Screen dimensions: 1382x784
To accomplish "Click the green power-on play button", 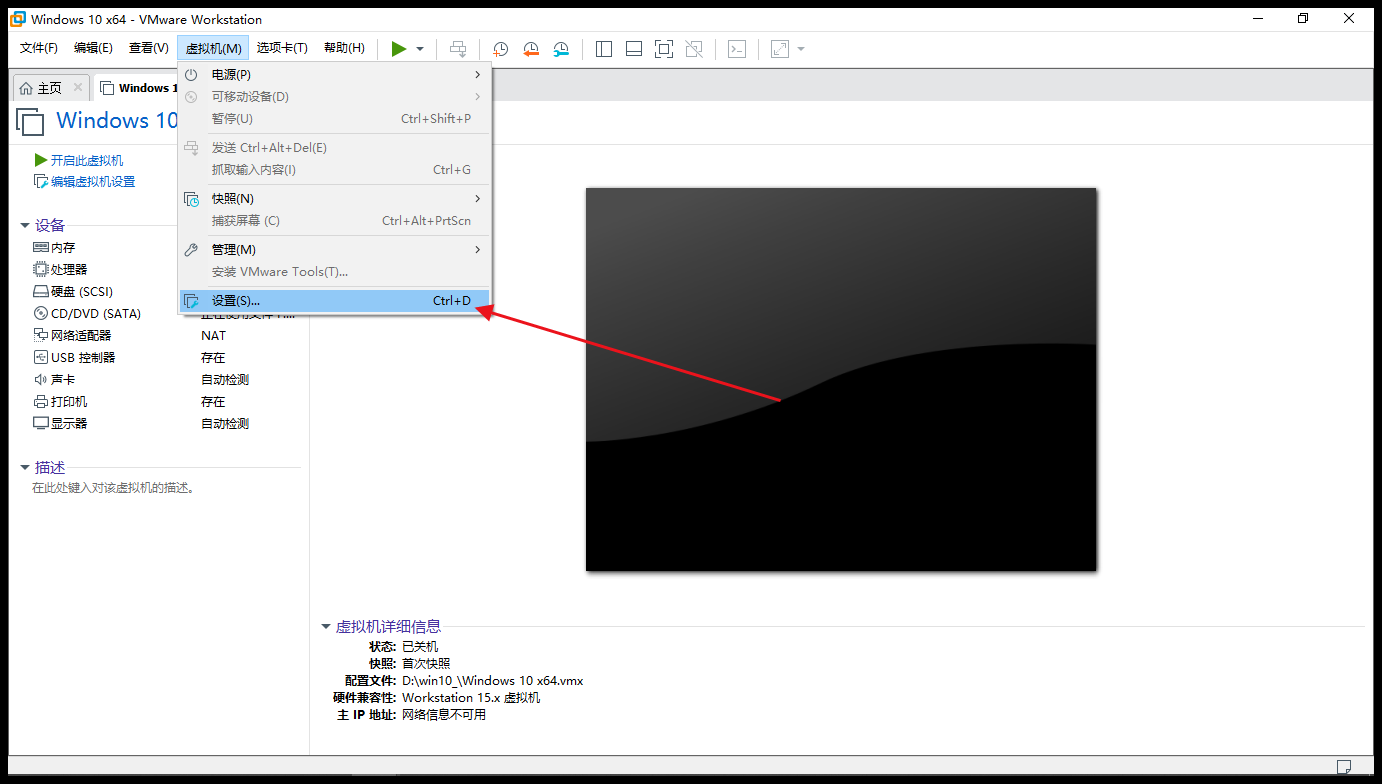I will tap(399, 49).
